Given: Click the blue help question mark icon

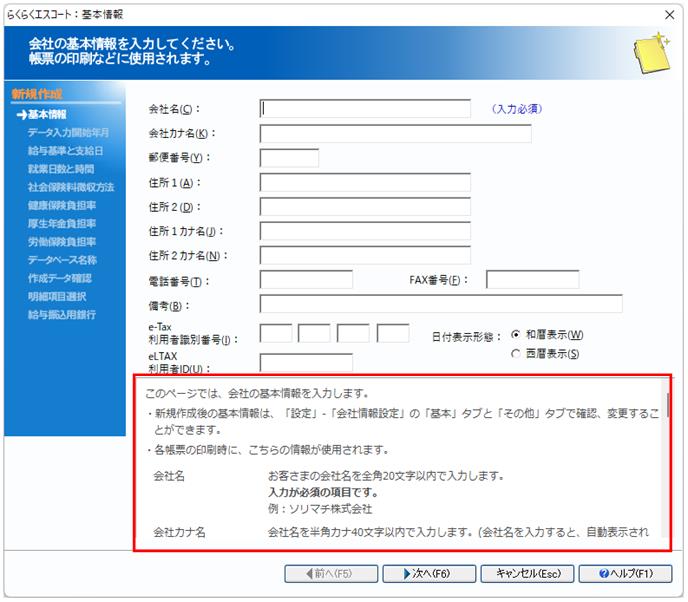Looking at the screenshot, I should [x=604, y=573].
